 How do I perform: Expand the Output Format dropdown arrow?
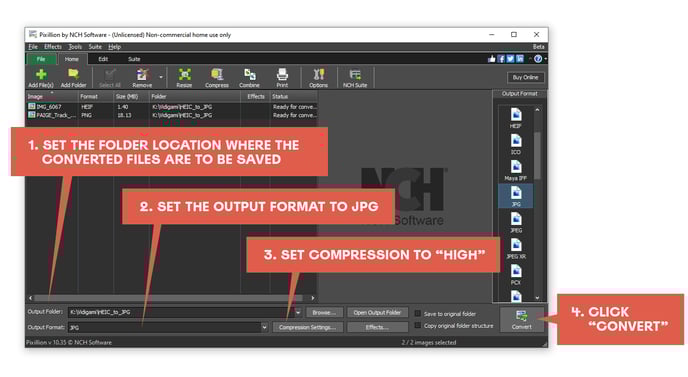coord(264,327)
